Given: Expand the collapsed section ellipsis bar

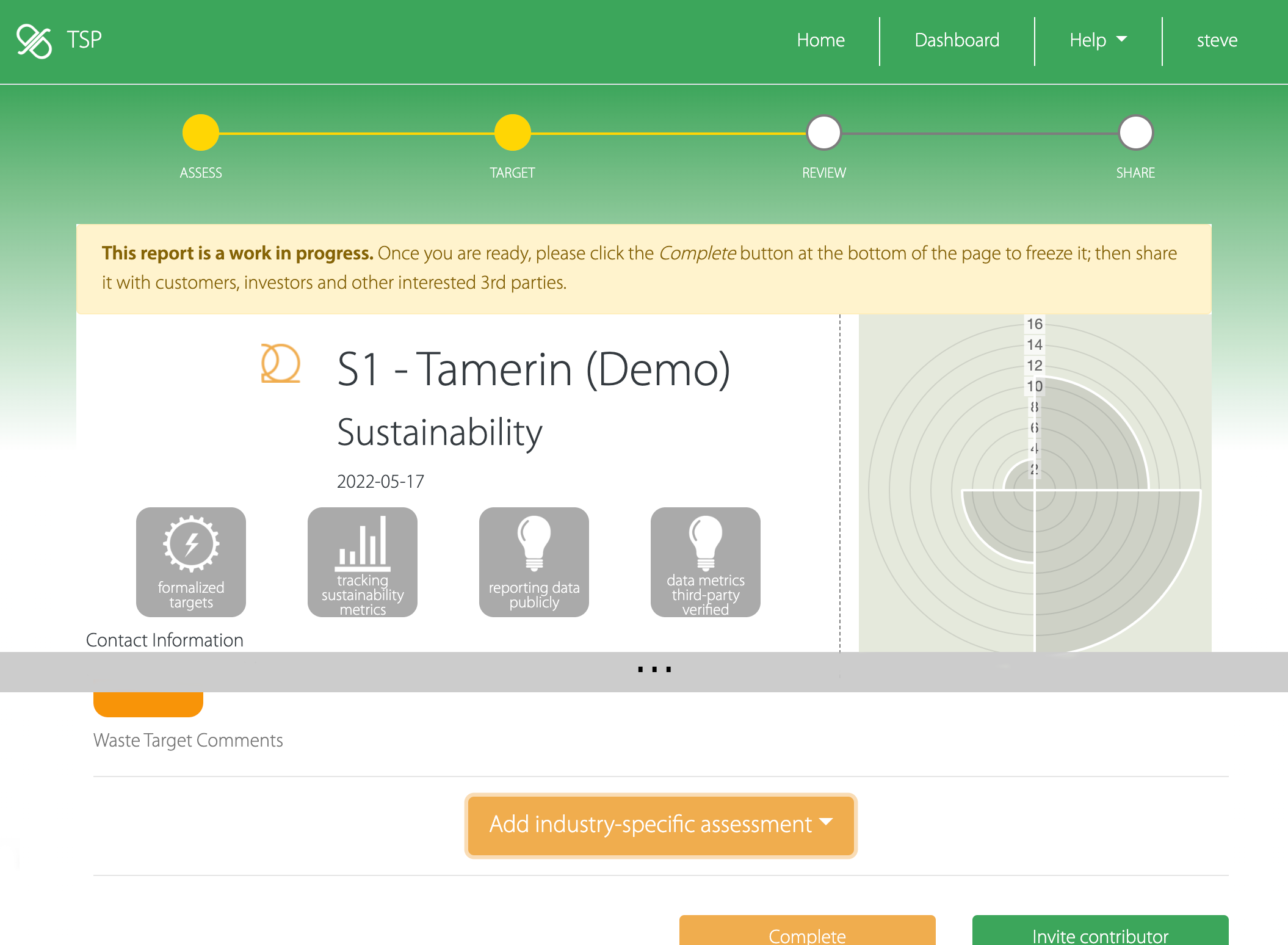Looking at the screenshot, I should point(654,670).
